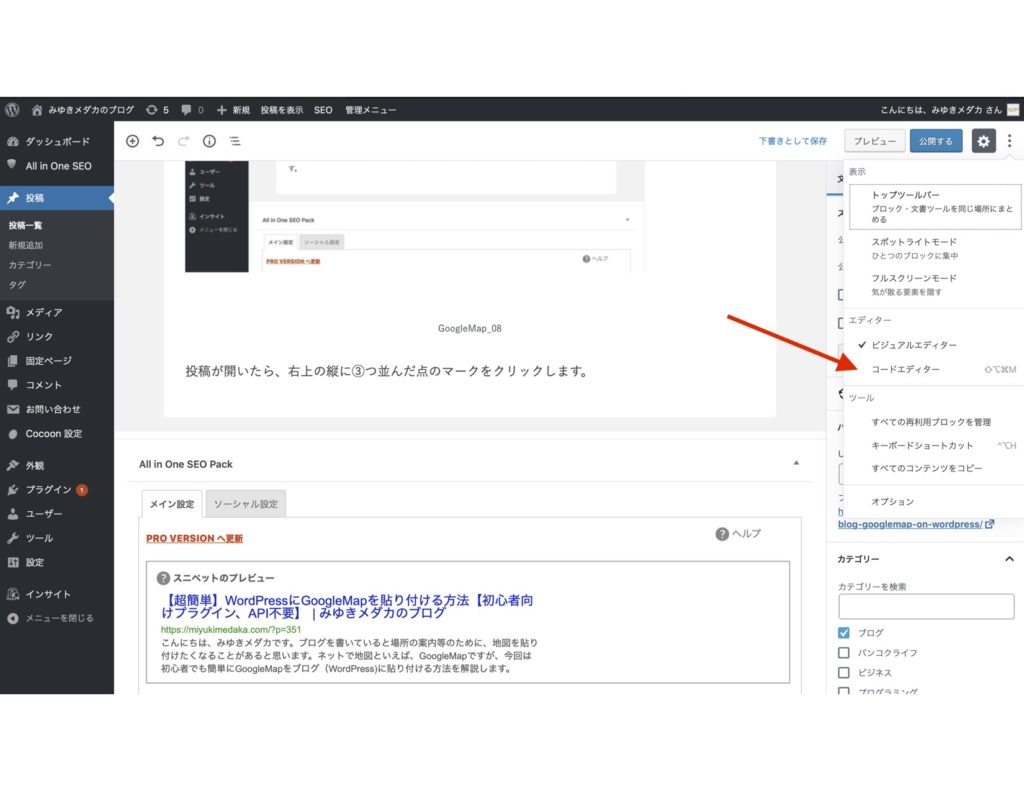Open the All in One SEO sidebar item

57,166
